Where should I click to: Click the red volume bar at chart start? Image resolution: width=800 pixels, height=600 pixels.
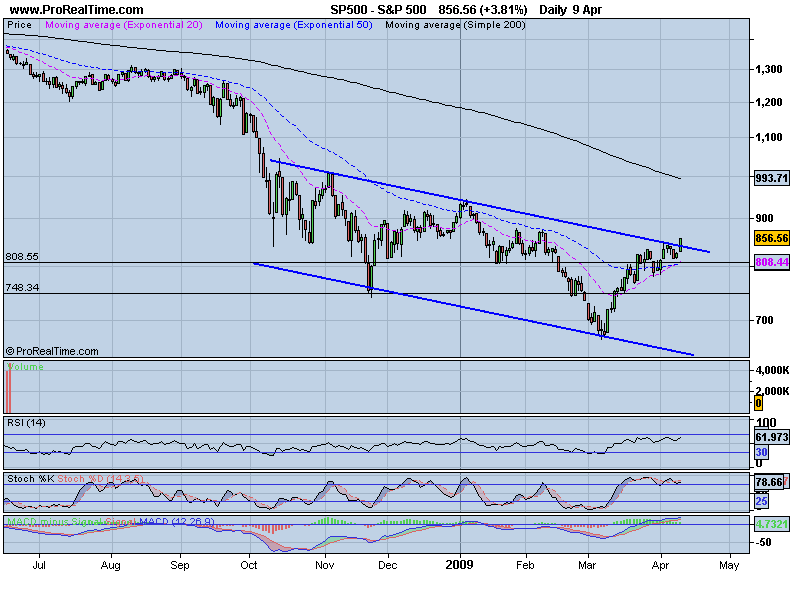(8, 391)
